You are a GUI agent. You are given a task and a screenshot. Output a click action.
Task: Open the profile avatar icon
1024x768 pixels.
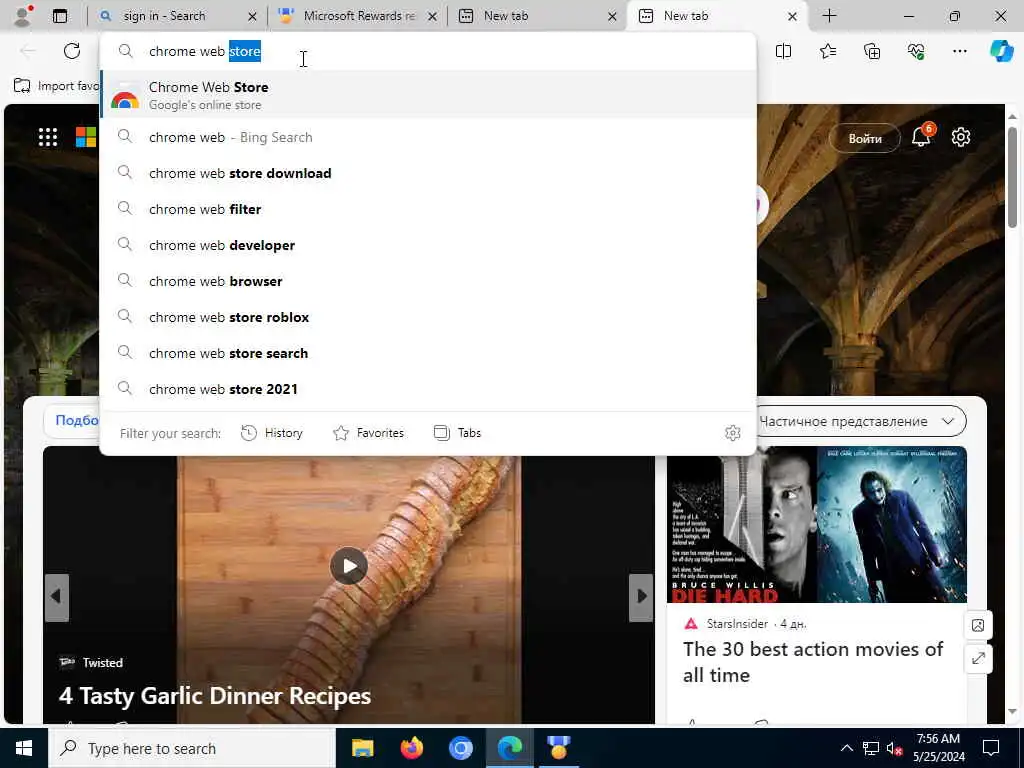click(x=24, y=16)
